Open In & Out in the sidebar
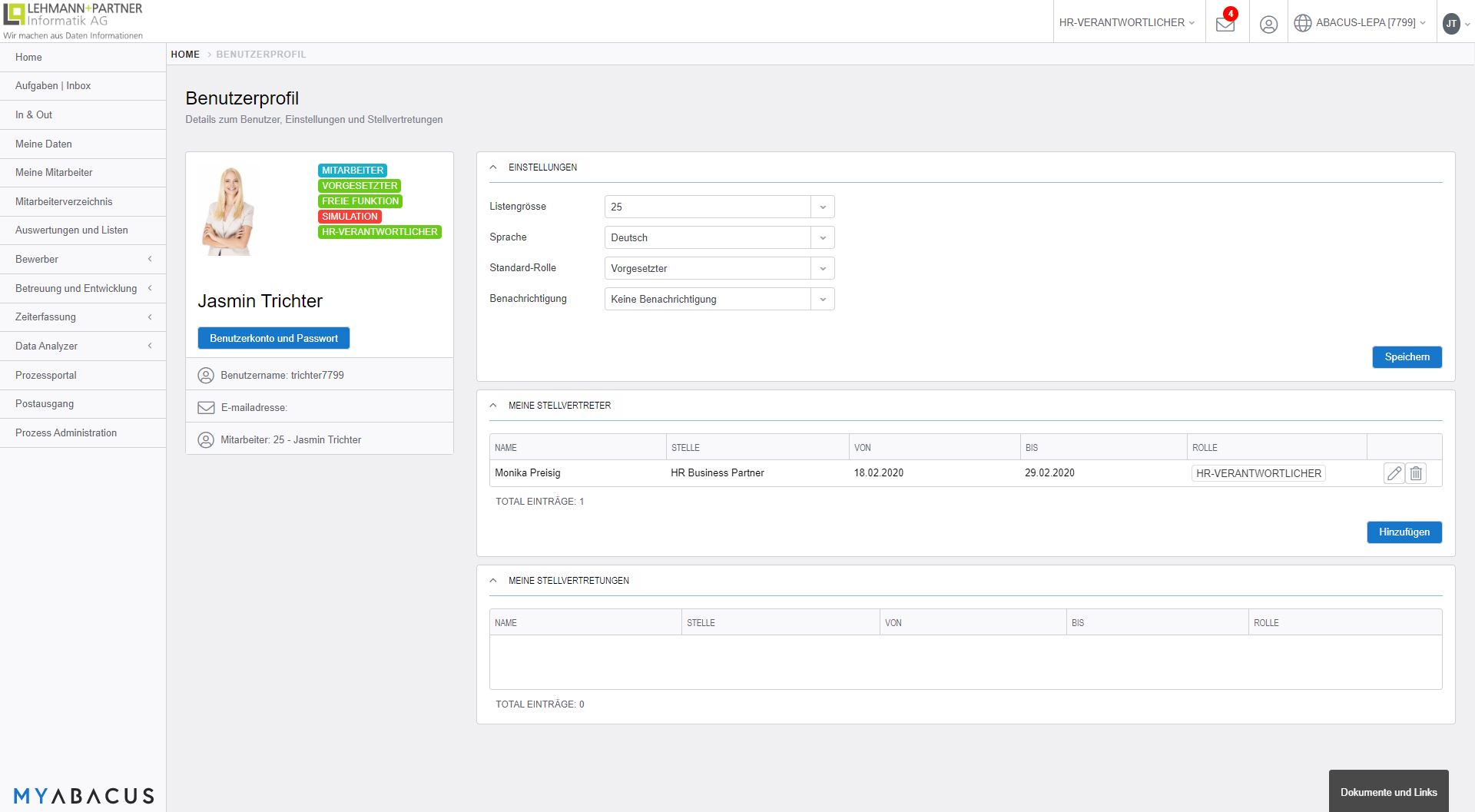The width and height of the screenshot is (1475, 812). pos(83,115)
